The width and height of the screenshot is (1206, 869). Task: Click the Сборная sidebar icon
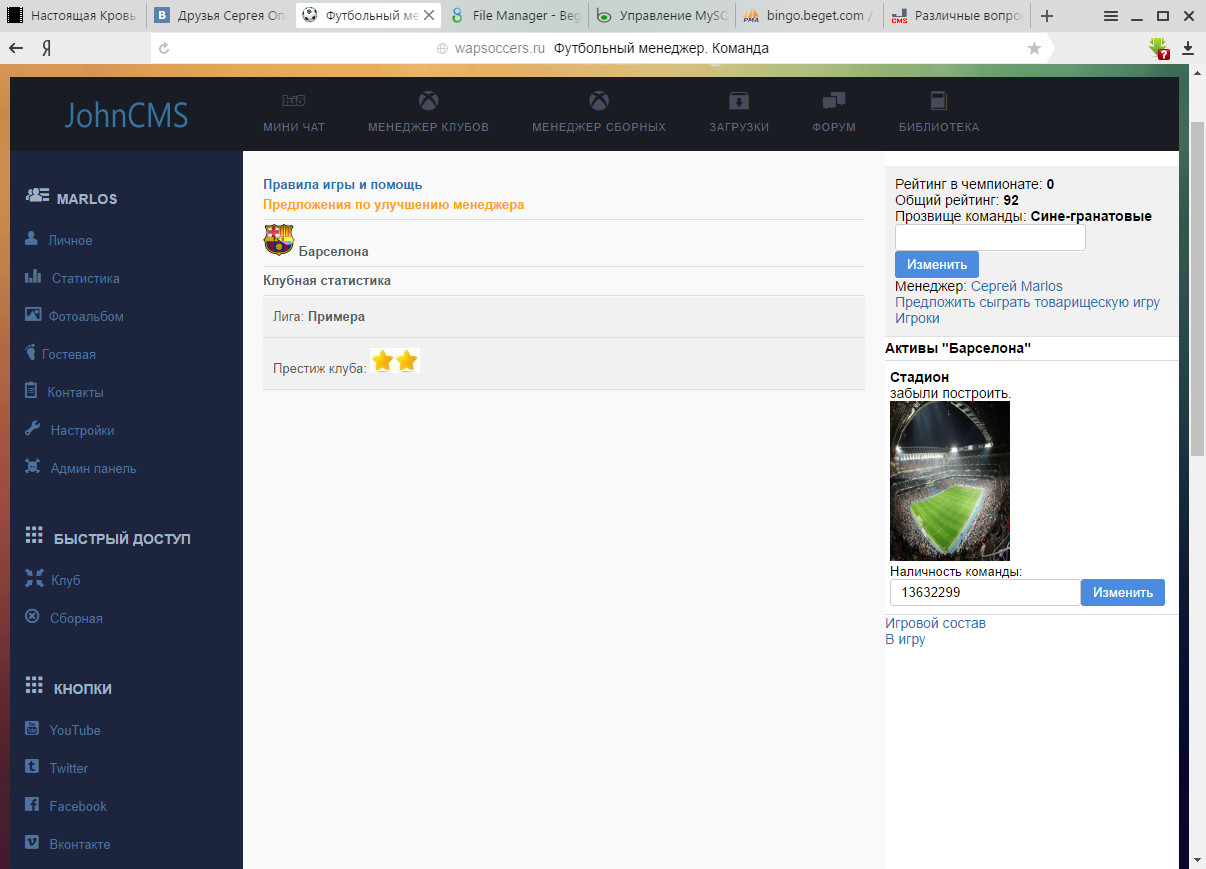point(32,617)
